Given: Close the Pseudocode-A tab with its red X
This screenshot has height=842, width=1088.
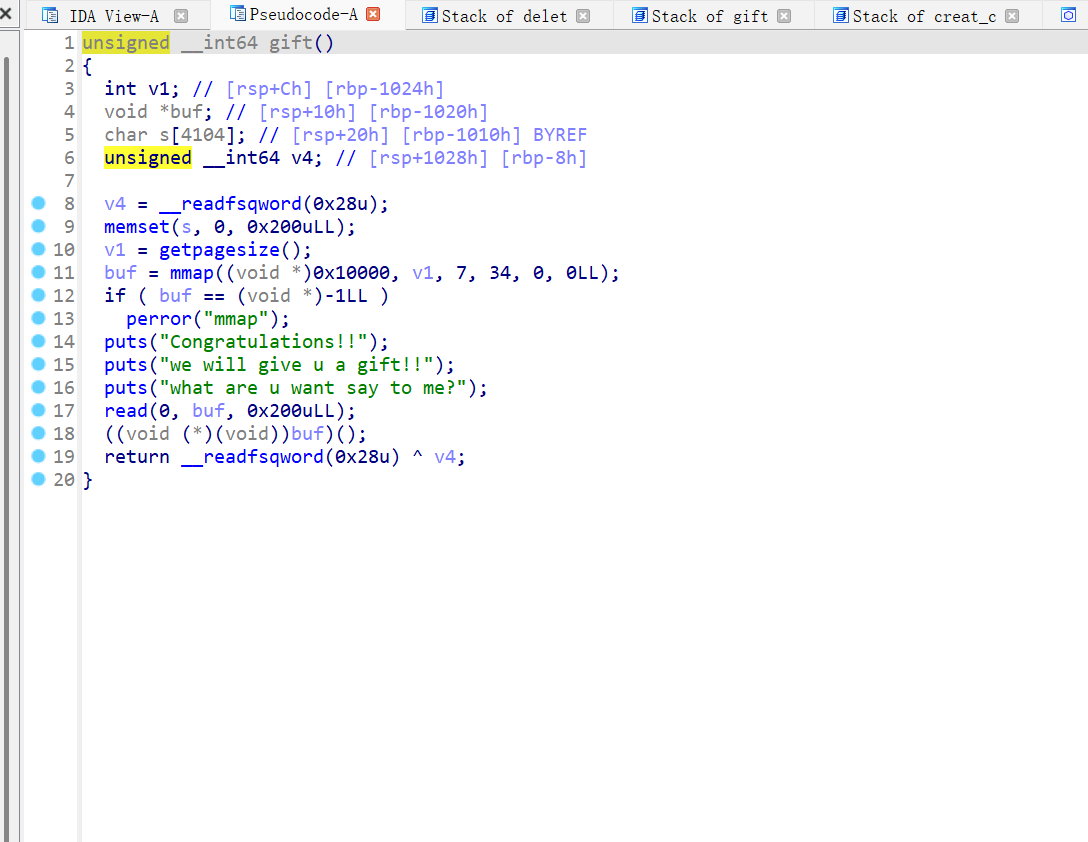Looking at the screenshot, I should (372, 14).
